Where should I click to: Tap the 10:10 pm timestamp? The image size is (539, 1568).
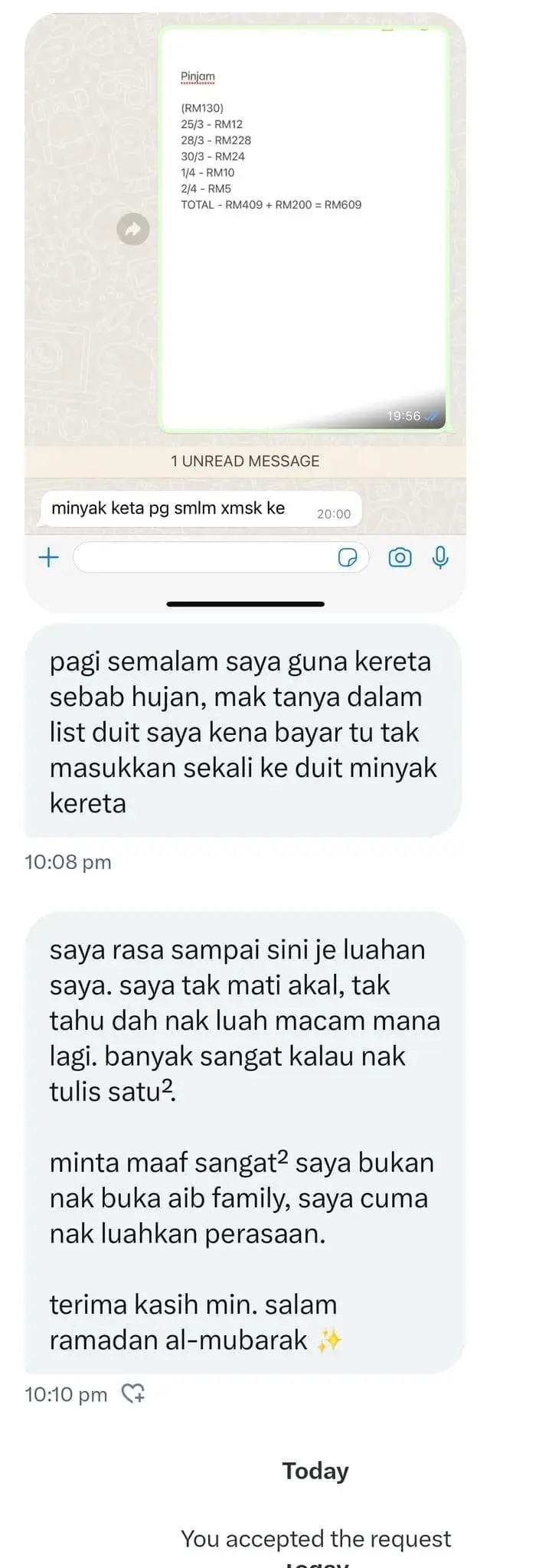pos(66,1394)
